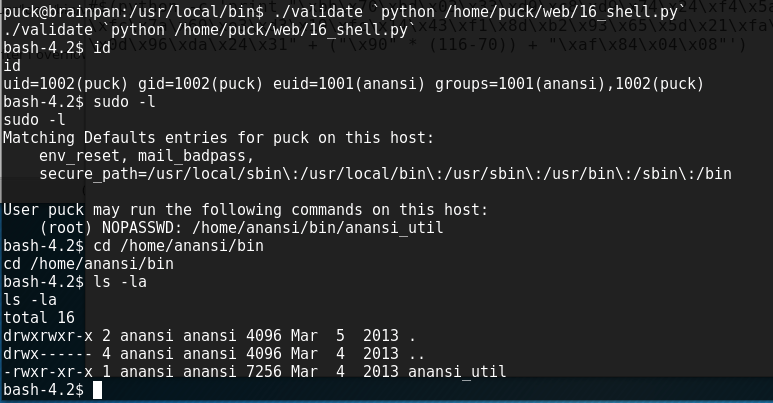The image size is (773, 403).
Task: Click the drwx------ permissions of the parent directory
Action: 48,354
